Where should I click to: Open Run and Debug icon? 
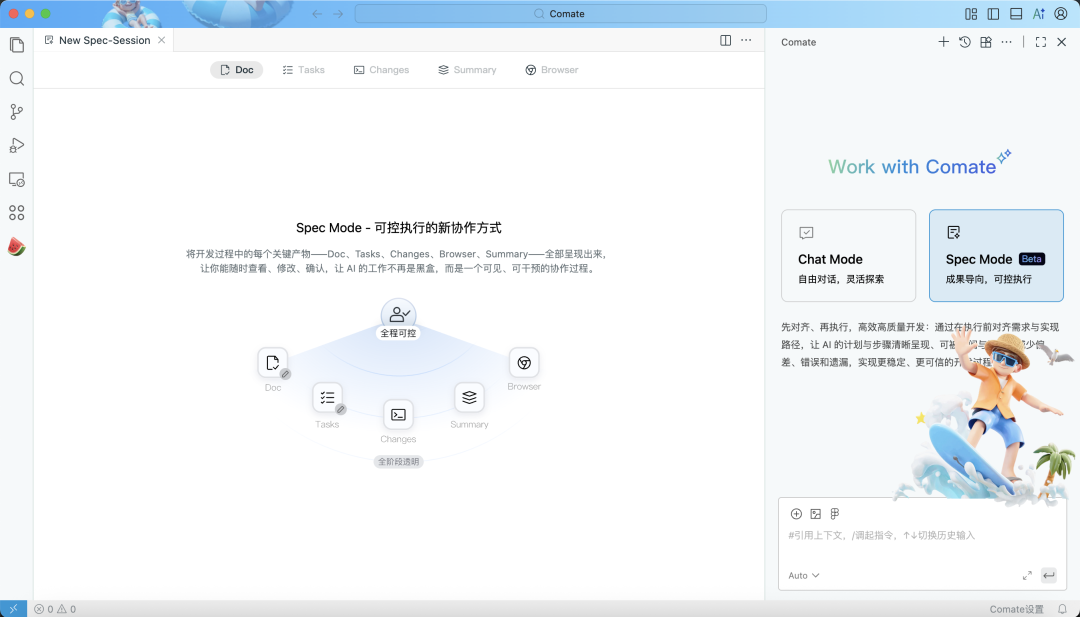click(17, 145)
